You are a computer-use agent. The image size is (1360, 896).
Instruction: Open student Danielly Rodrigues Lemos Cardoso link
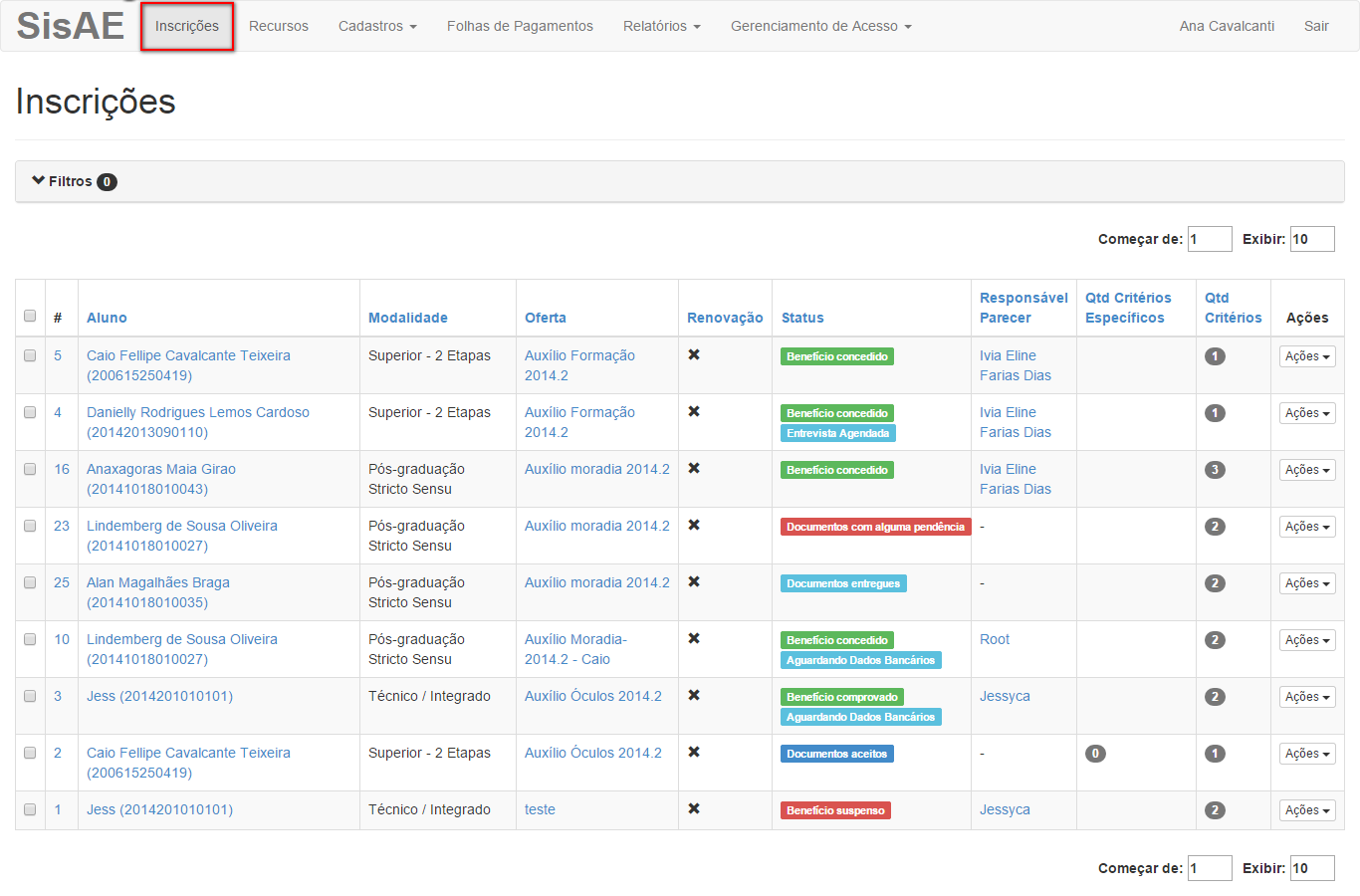tap(198, 422)
